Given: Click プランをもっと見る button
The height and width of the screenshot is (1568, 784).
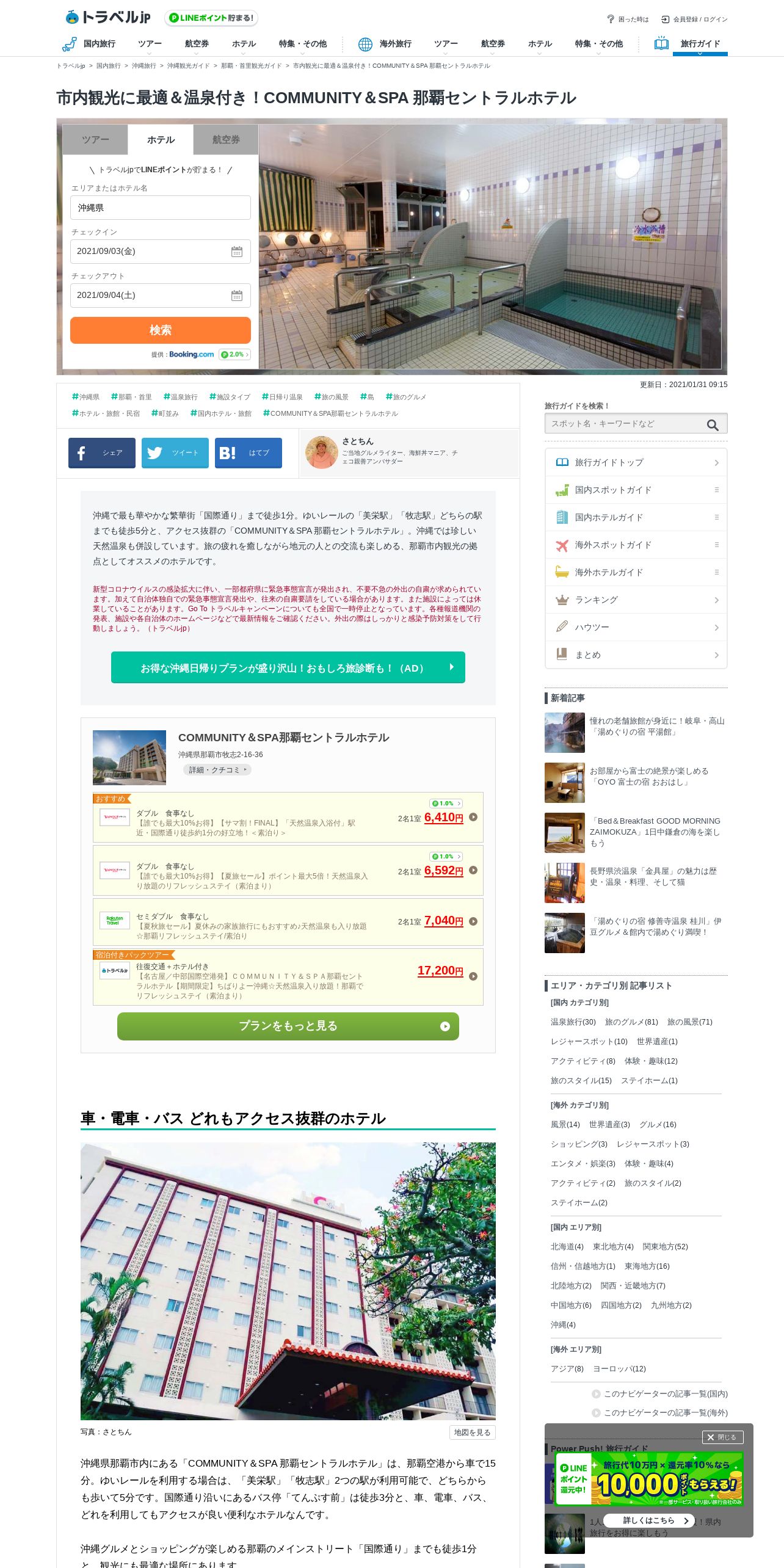Looking at the screenshot, I should (288, 1026).
